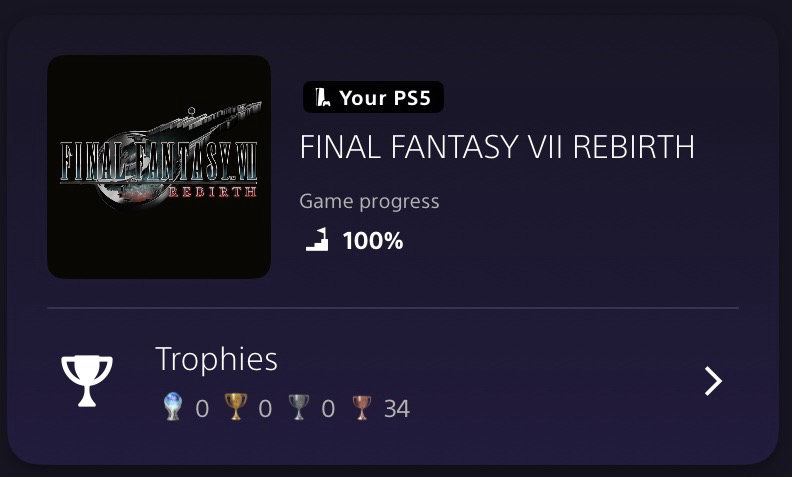The width and height of the screenshot is (792, 477).
Task: Click the platinum trophy count 0
Action: (x=202, y=408)
